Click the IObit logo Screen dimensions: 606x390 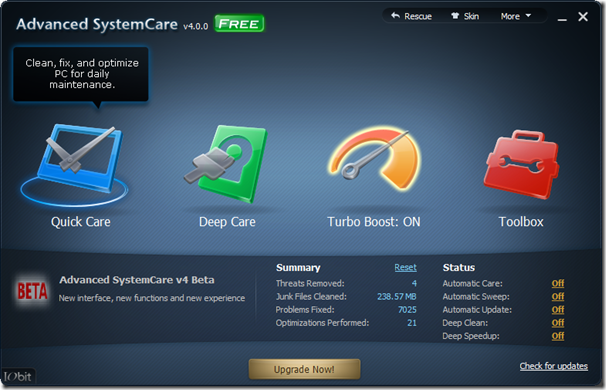point(18,376)
